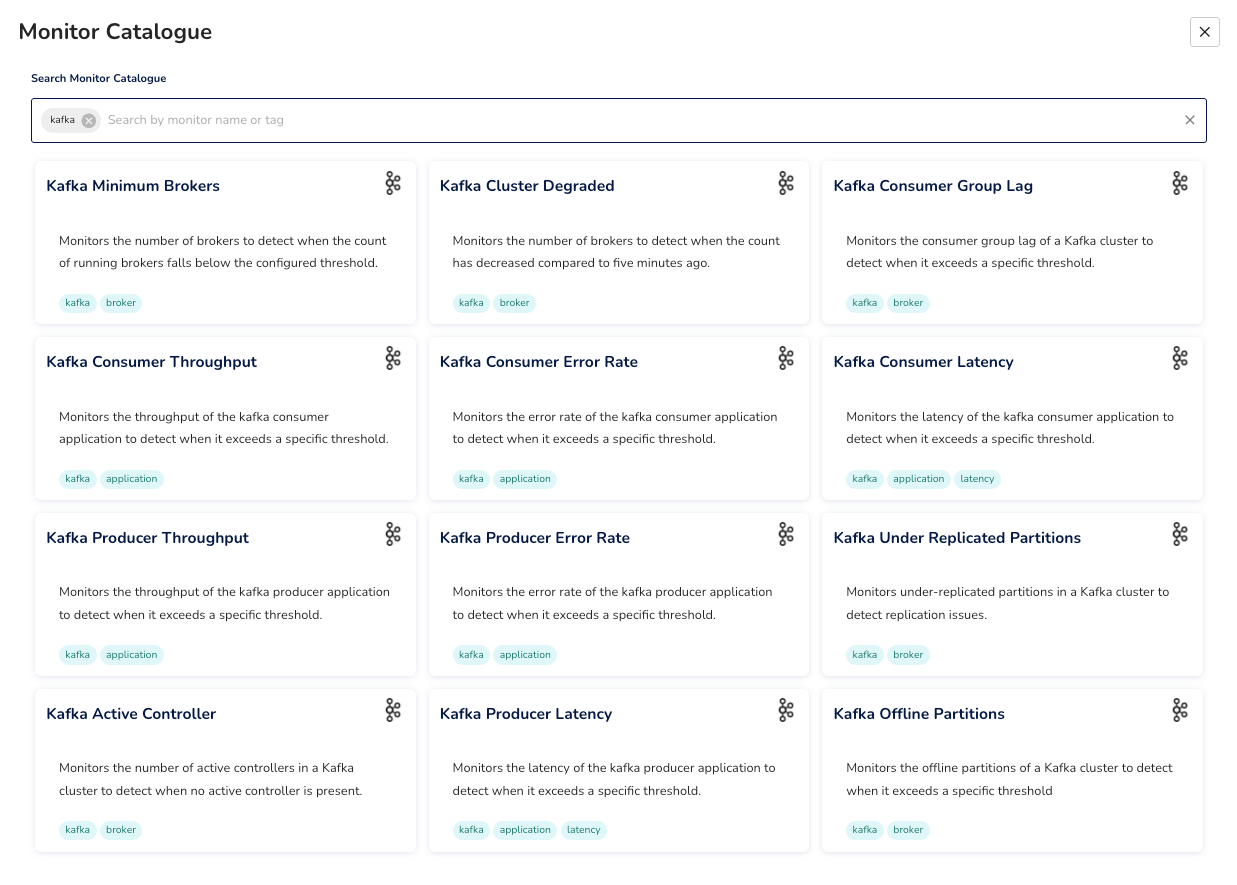Click the Kafka icon on Kafka Consumer Error Rate card
Image resolution: width=1237 pixels, height=885 pixels.
point(786,359)
